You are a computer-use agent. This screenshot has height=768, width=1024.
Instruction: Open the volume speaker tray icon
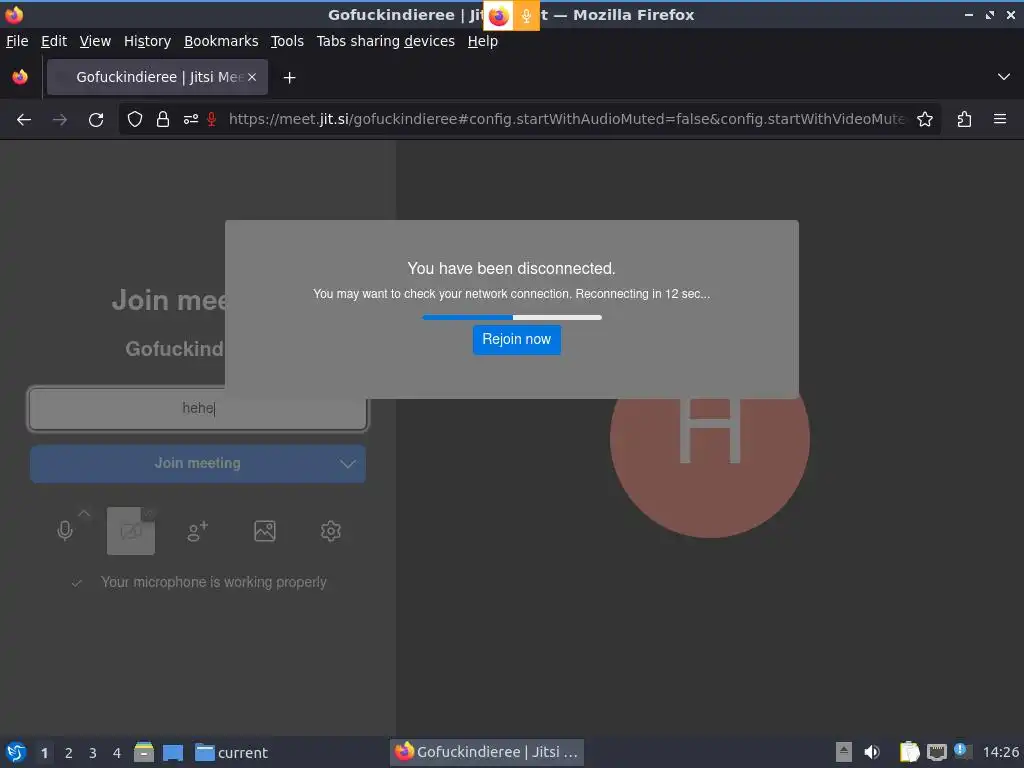(872, 752)
